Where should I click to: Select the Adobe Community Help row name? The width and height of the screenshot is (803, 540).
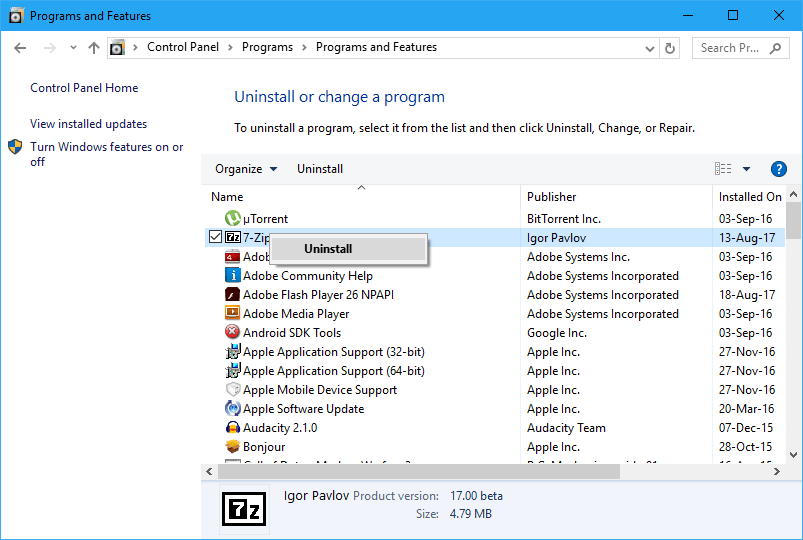(x=308, y=276)
